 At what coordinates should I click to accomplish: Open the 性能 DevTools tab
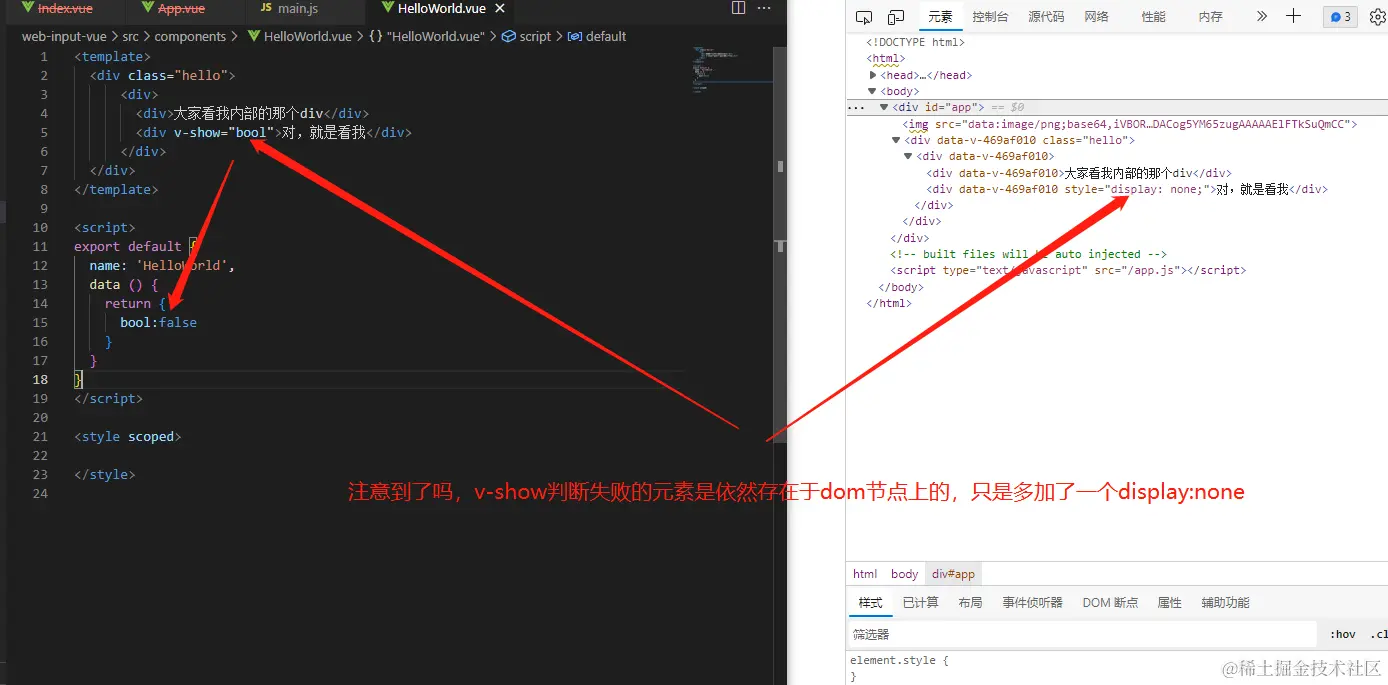[x=1153, y=16]
